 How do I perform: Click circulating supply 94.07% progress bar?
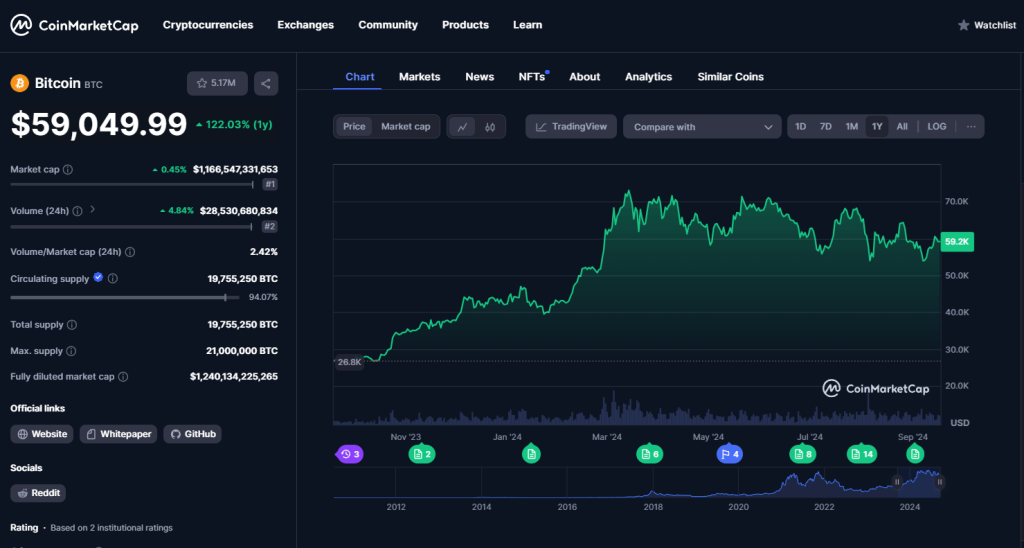(x=125, y=297)
